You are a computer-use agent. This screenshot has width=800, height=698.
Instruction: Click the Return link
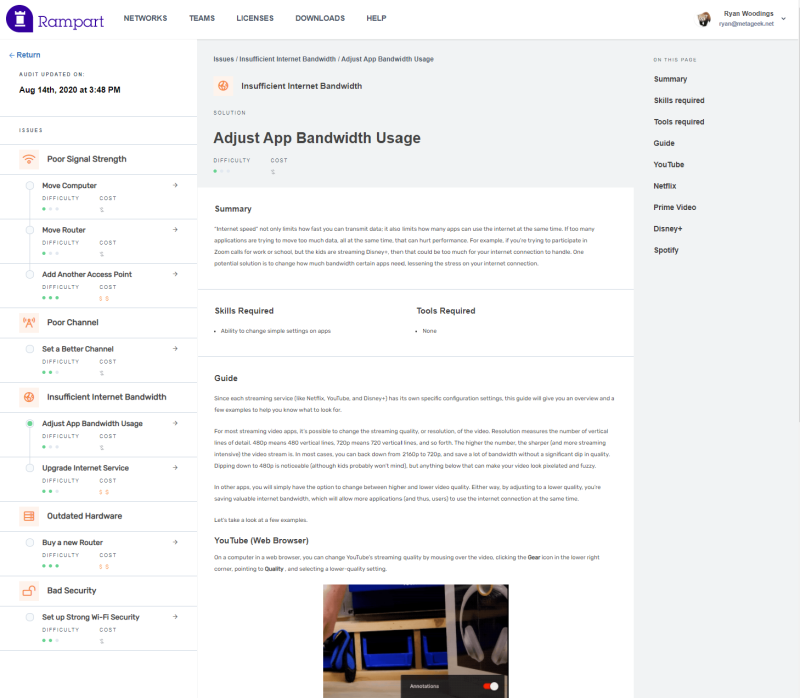(24, 55)
